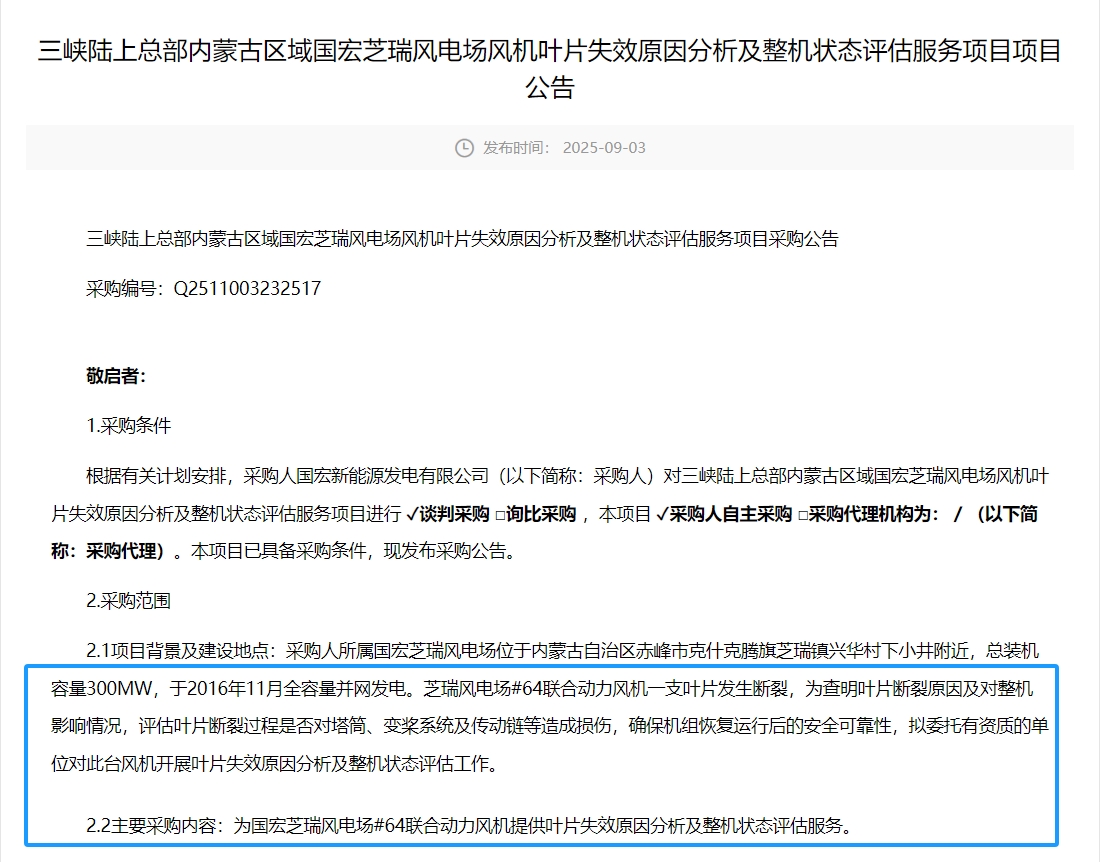Select the 2.采购范围 section heading
The height and width of the screenshot is (862, 1102).
(129, 601)
